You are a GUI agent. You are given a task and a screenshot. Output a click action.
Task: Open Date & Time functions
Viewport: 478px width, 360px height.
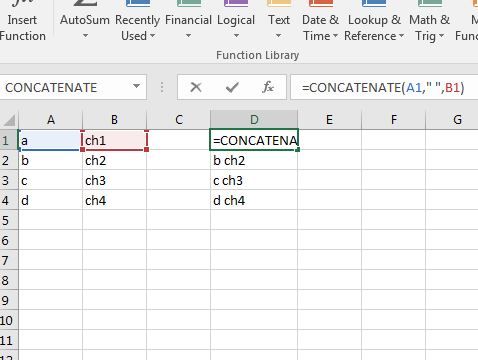pyautogui.click(x=320, y=21)
